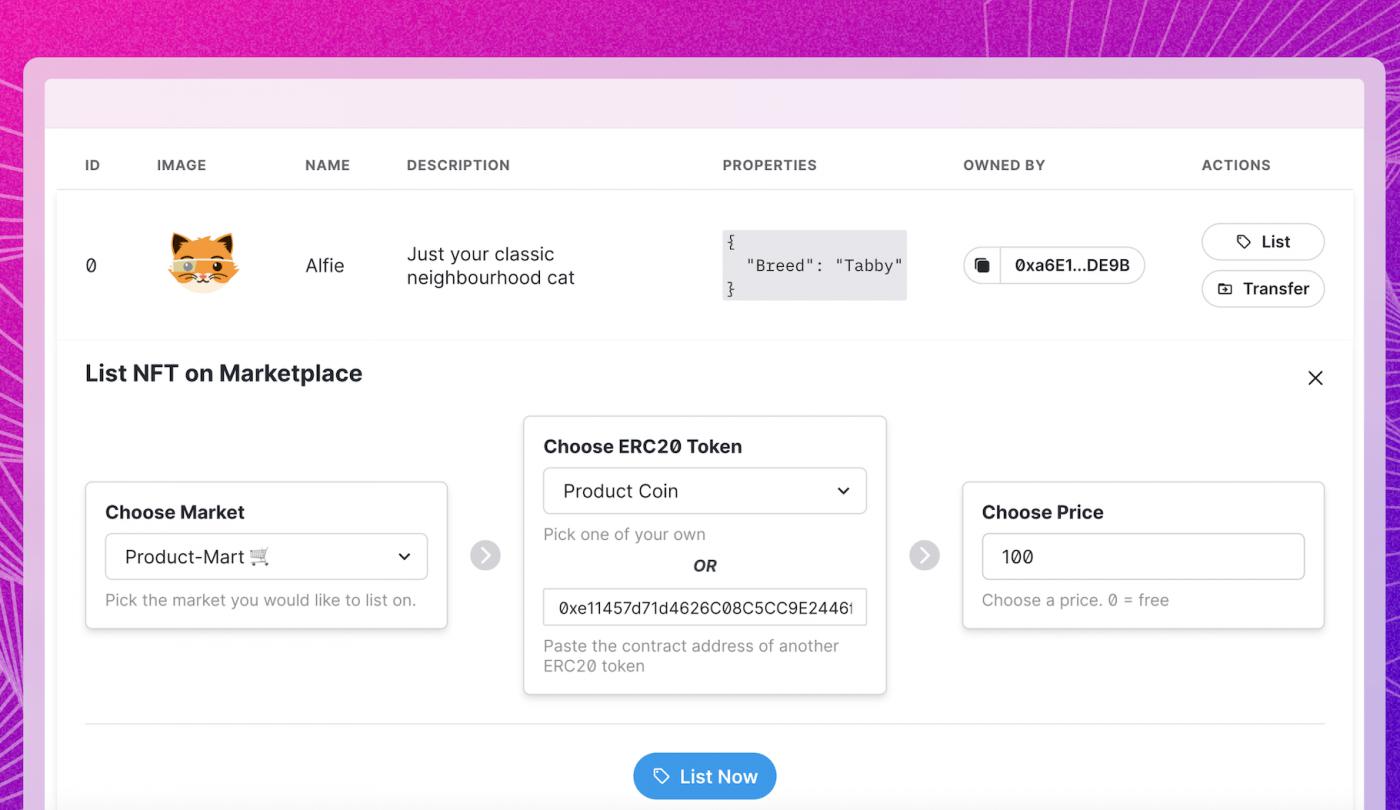Image resolution: width=1400 pixels, height=810 pixels.
Task: Click the OWNED BY column header
Action: [x=1004, y=165]
